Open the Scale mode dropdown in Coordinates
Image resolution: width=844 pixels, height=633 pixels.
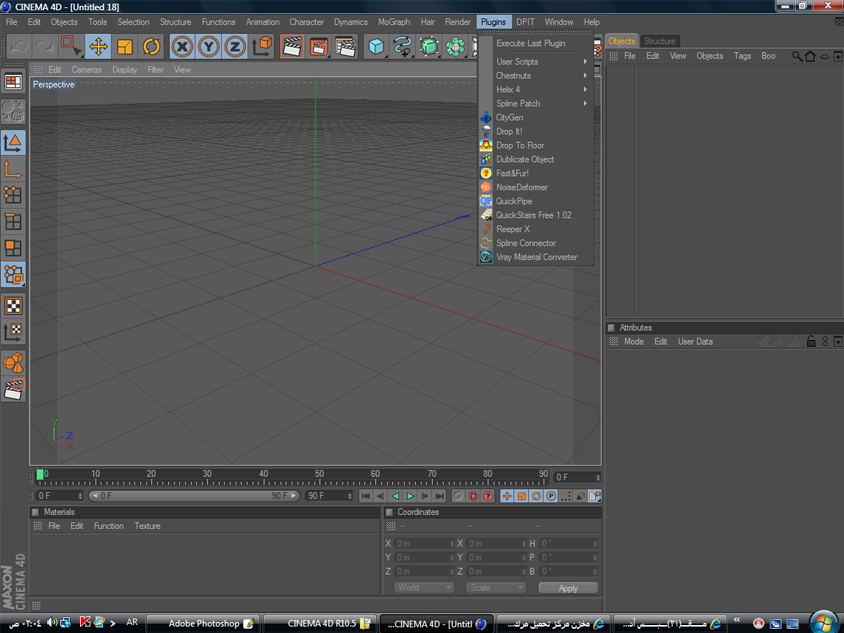click(x=496, y=588)
